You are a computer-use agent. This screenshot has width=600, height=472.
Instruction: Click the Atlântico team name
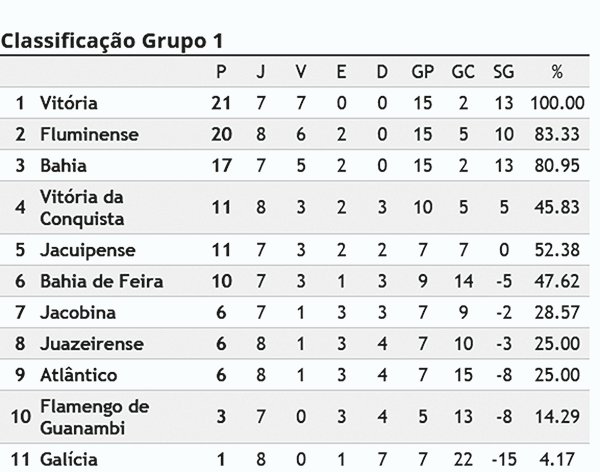tap(79, 375)
